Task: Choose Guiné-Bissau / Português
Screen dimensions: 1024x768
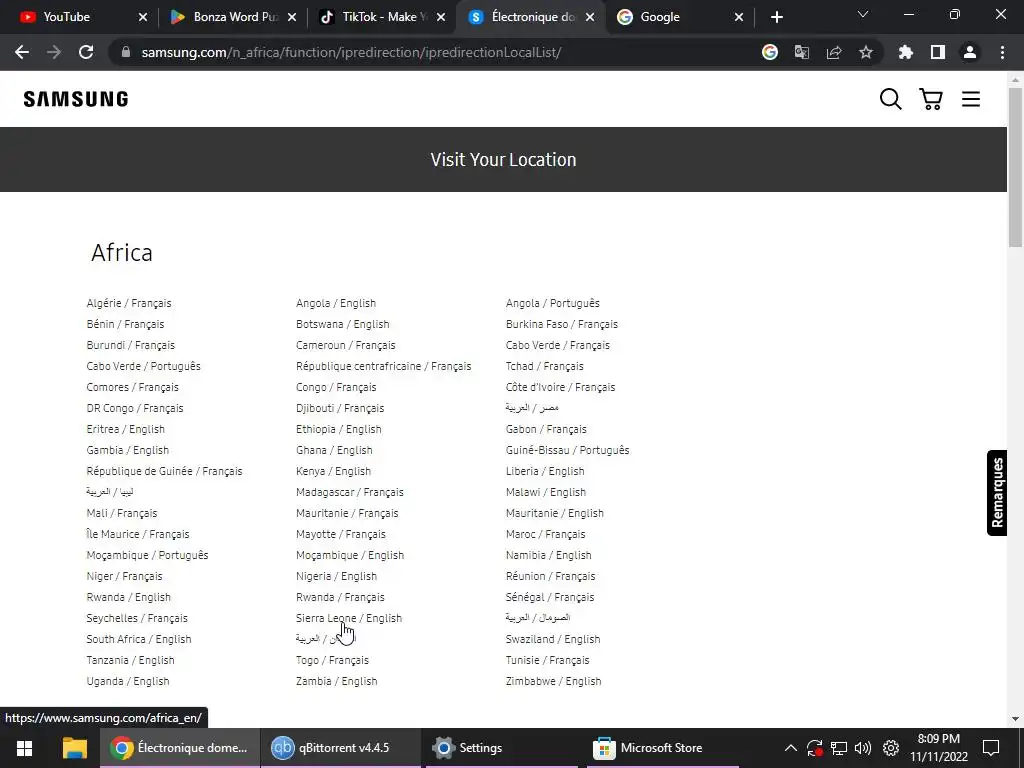Action: click(568, 450)
